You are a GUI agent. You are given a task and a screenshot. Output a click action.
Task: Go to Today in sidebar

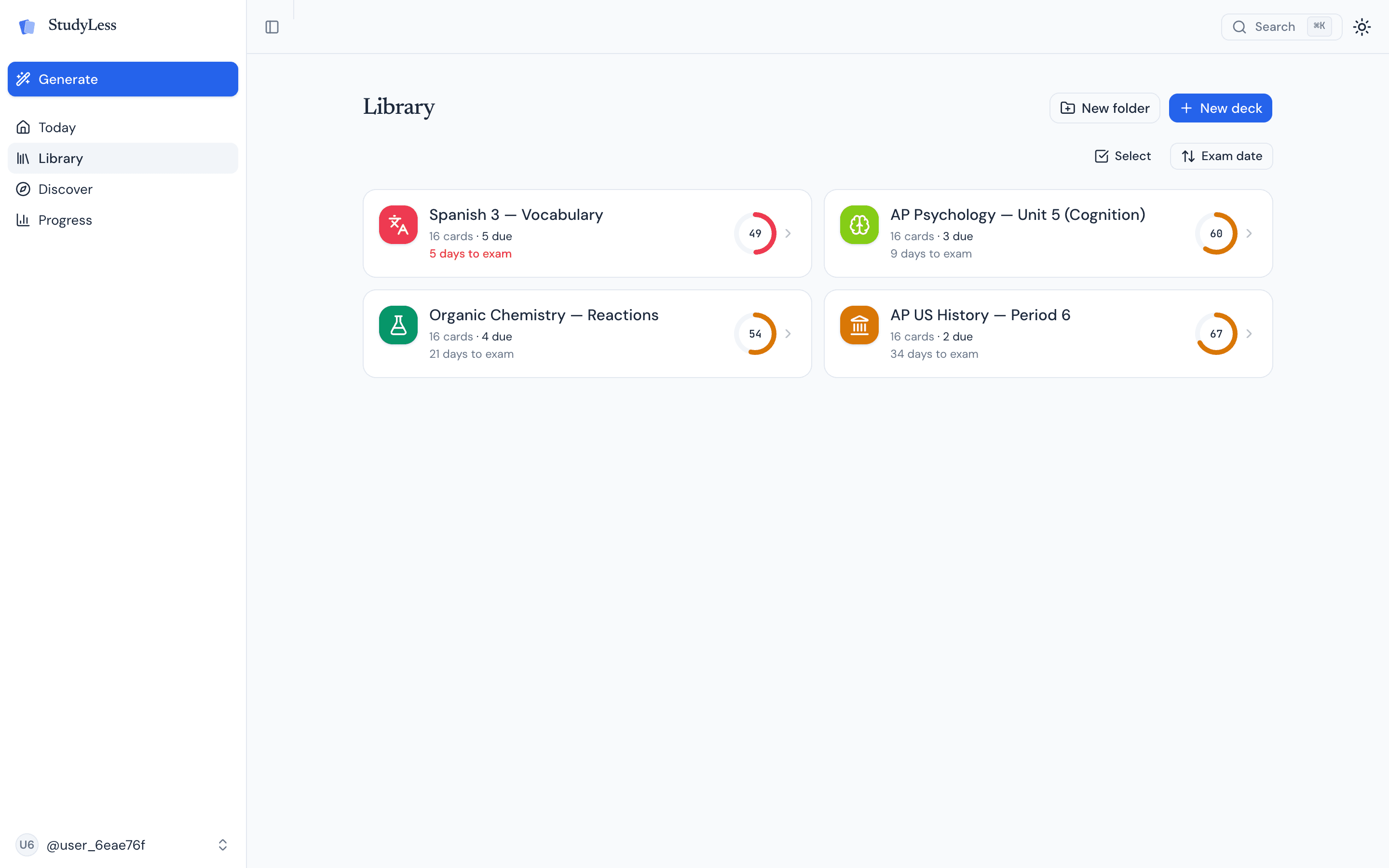click(x=123, y=127)
